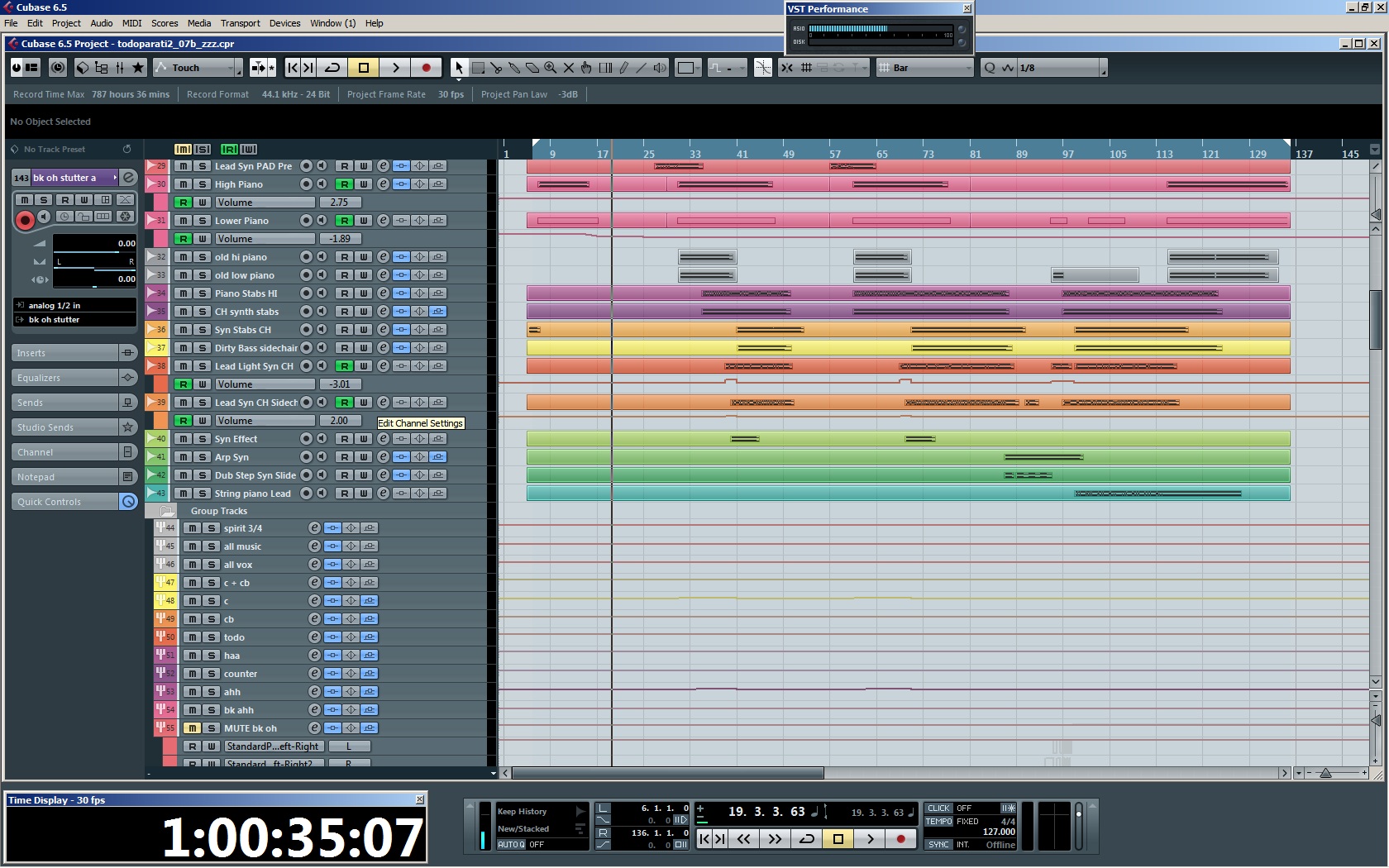The height and width of the screenshot is (868, 1389).
Task: Solo the Lower Piano track
Action: [202, 221]
